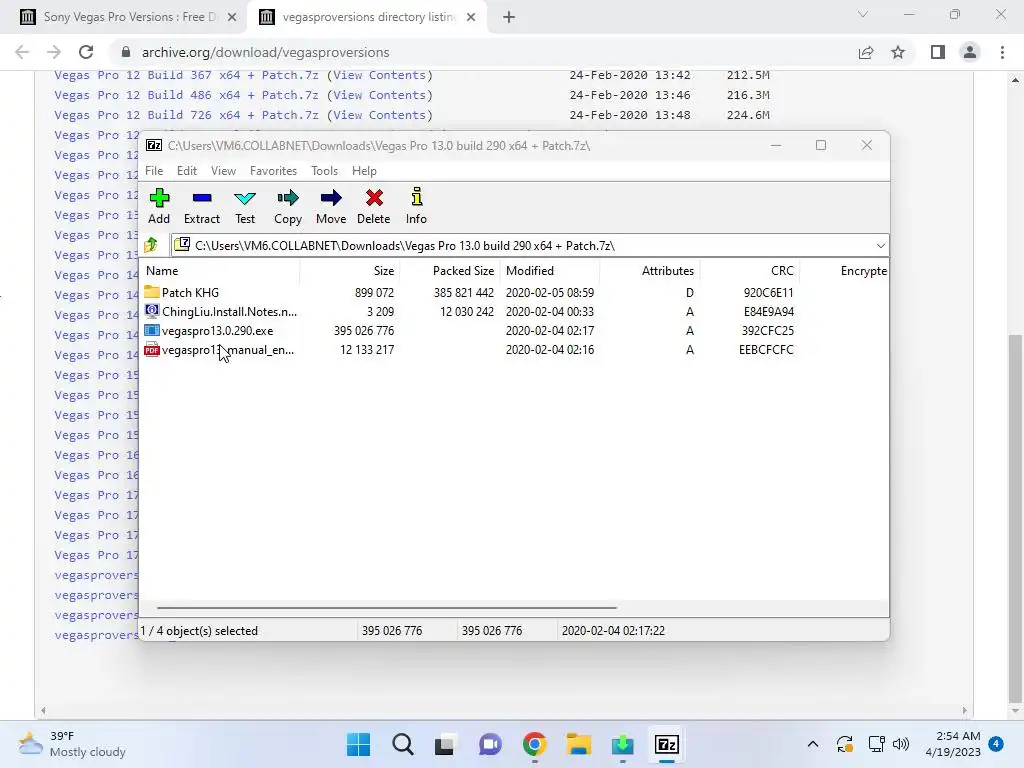Click the Delete red X icon

pyautogui.click(x=374, y=206)
